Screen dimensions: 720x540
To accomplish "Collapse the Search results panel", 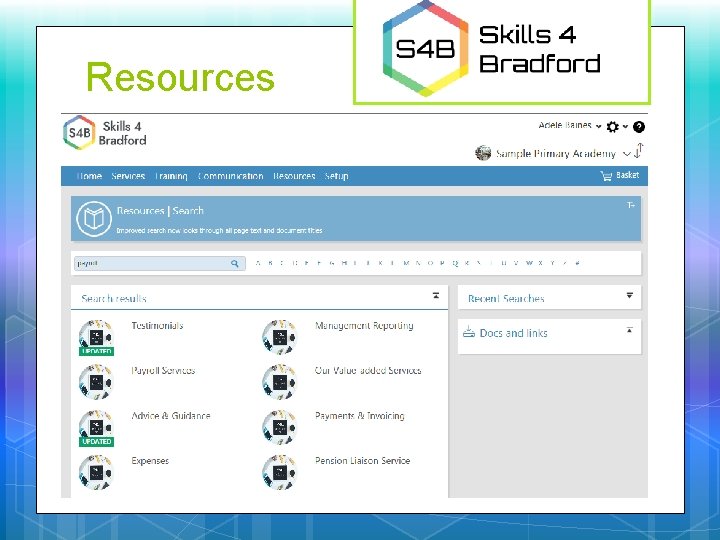I will click(x=436, y=296).
